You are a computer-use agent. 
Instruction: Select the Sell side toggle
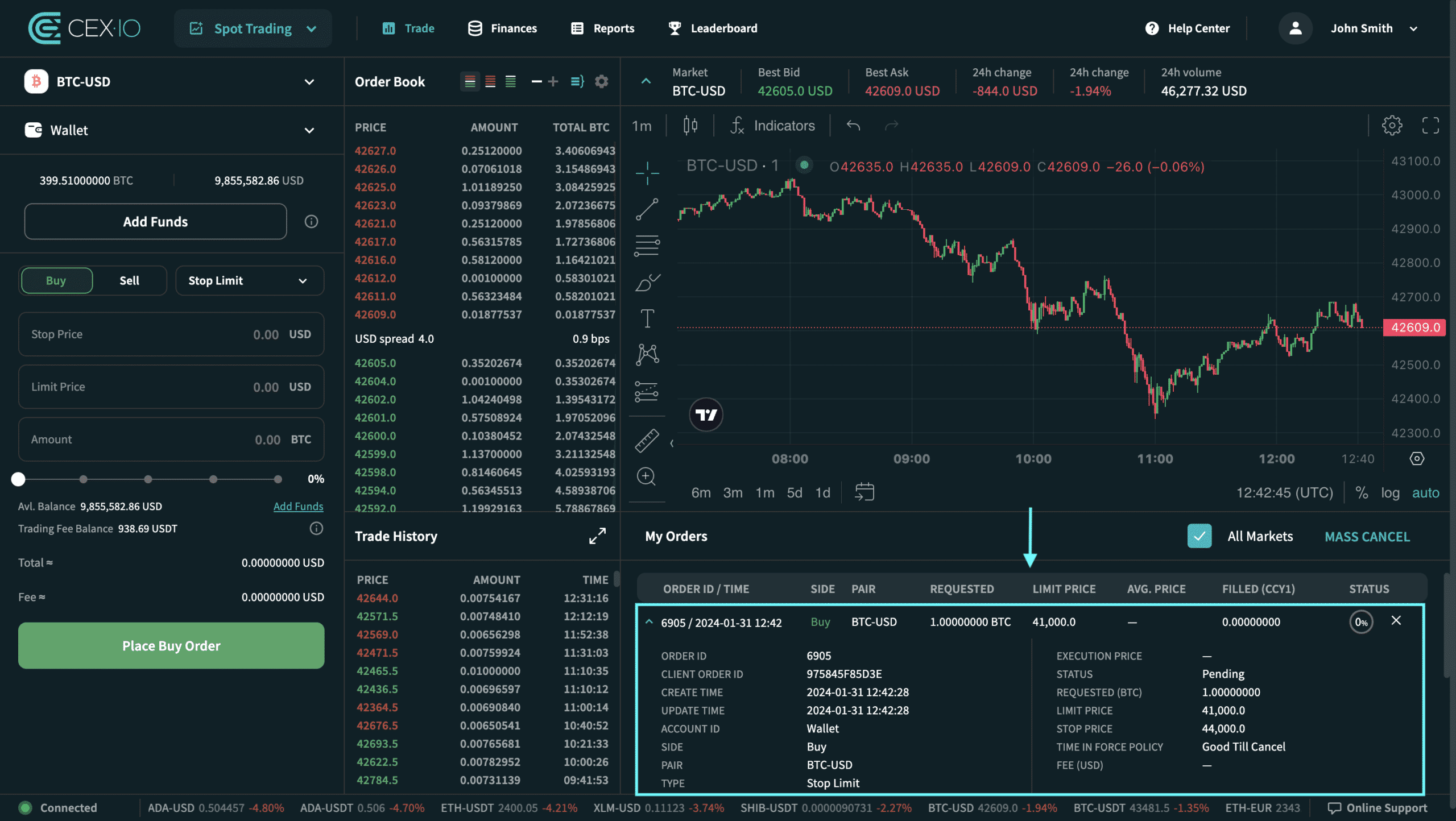coord(129,280)
